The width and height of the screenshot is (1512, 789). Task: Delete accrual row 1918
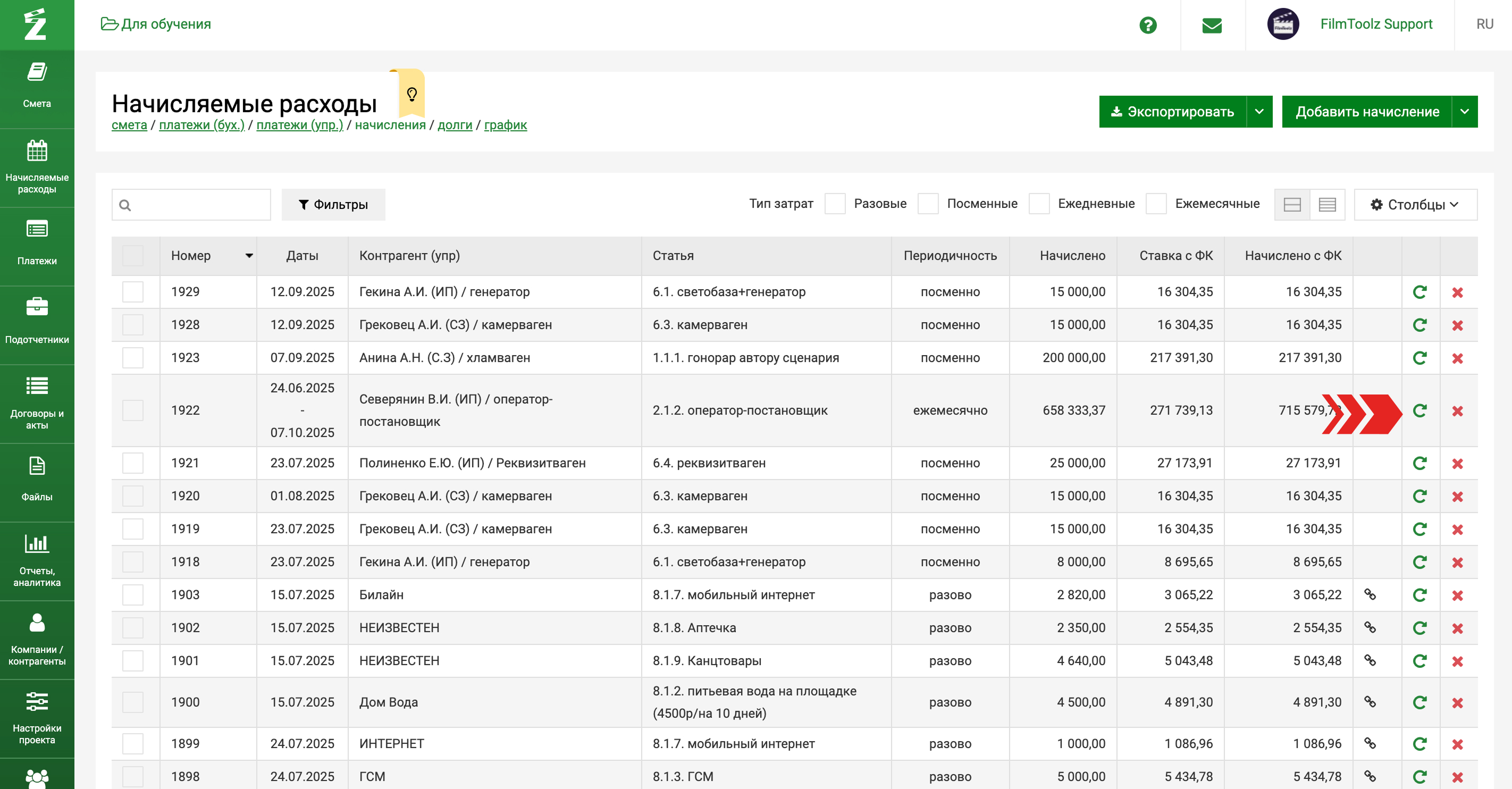coord(1457,563)
